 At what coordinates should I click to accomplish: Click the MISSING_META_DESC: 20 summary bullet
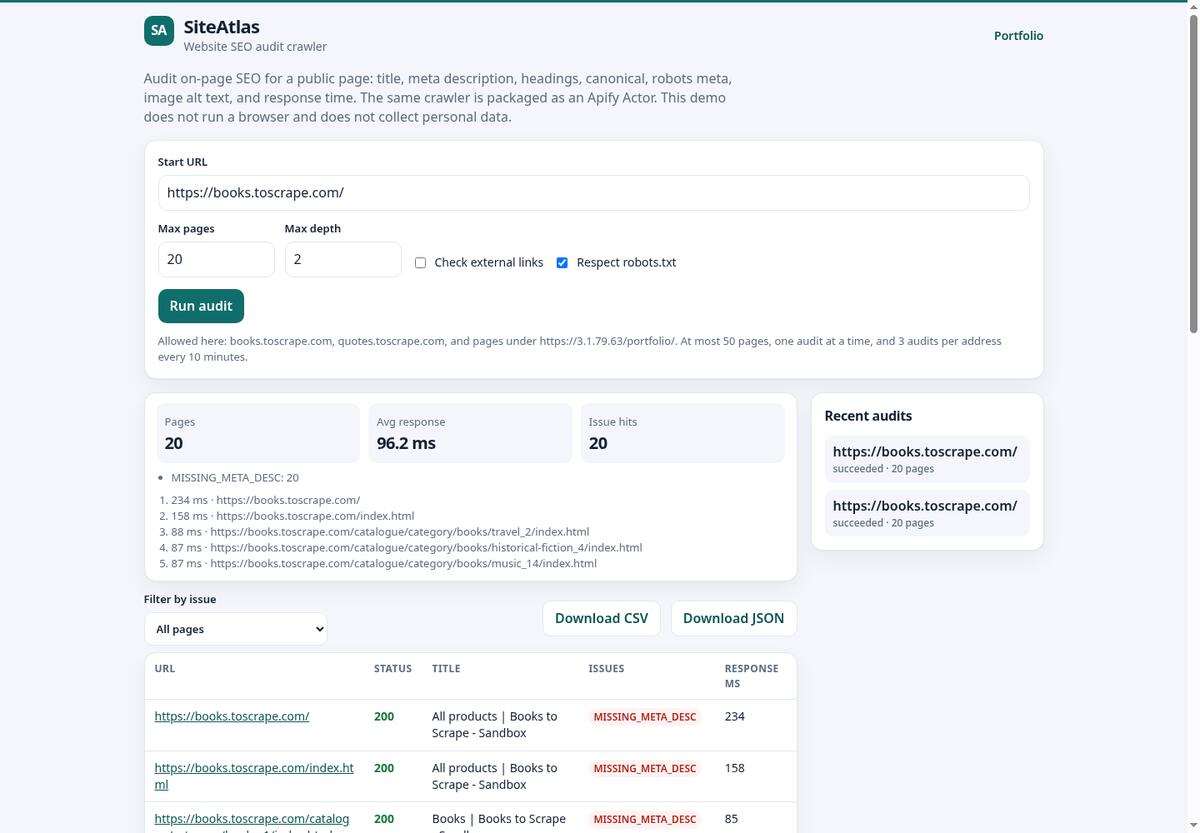(x=235, y=478)
